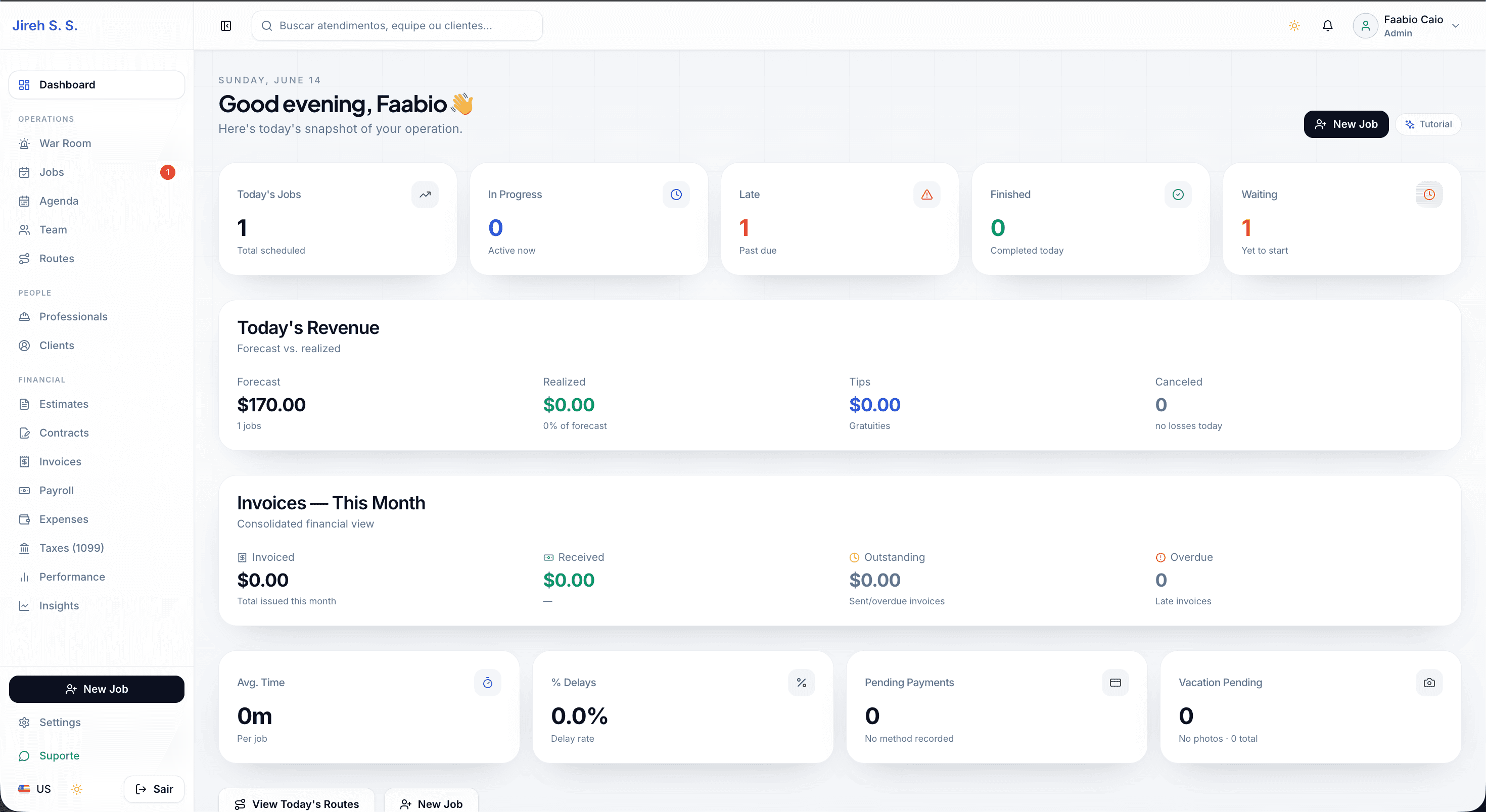Open Payroll in sidebar
This screenshot has height=812, width=1486.
[x=97, y=490]
